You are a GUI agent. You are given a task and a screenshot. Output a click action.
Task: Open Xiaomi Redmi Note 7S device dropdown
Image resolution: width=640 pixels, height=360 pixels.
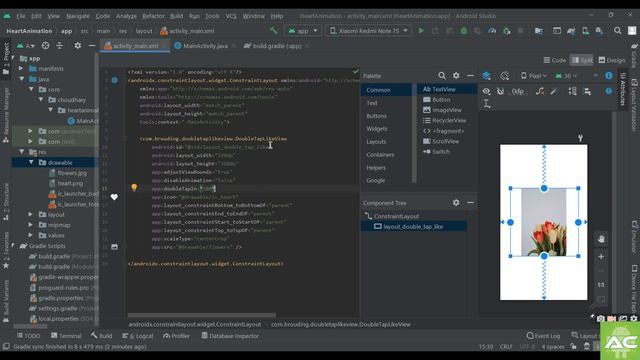tap(369, 31)
